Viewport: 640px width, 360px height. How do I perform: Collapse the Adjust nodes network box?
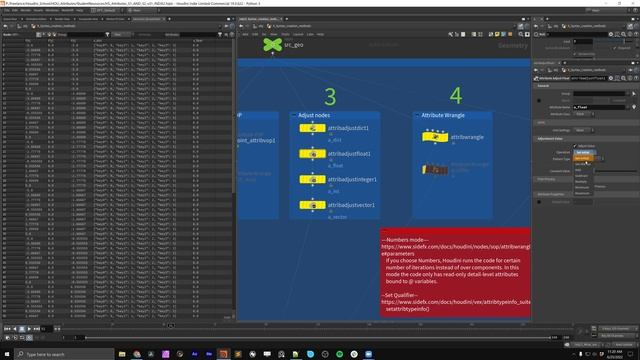point(293,116)
